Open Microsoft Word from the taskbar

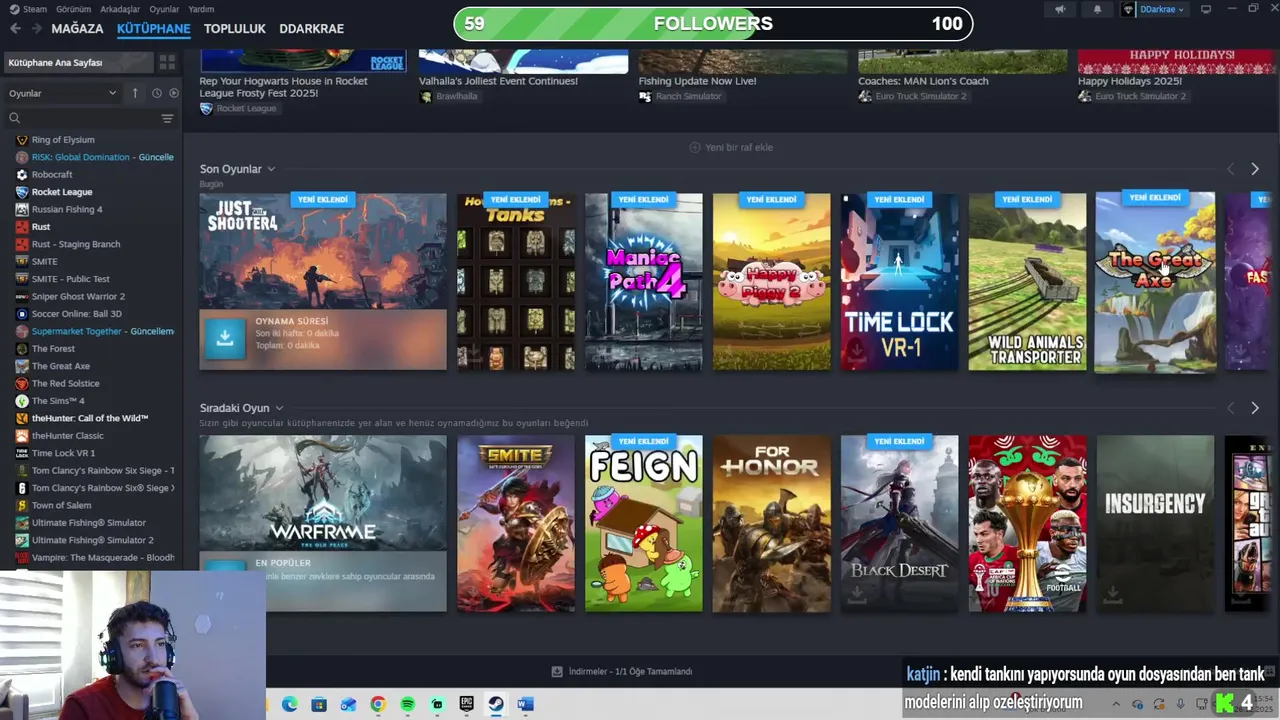click(x=525, y=704)
